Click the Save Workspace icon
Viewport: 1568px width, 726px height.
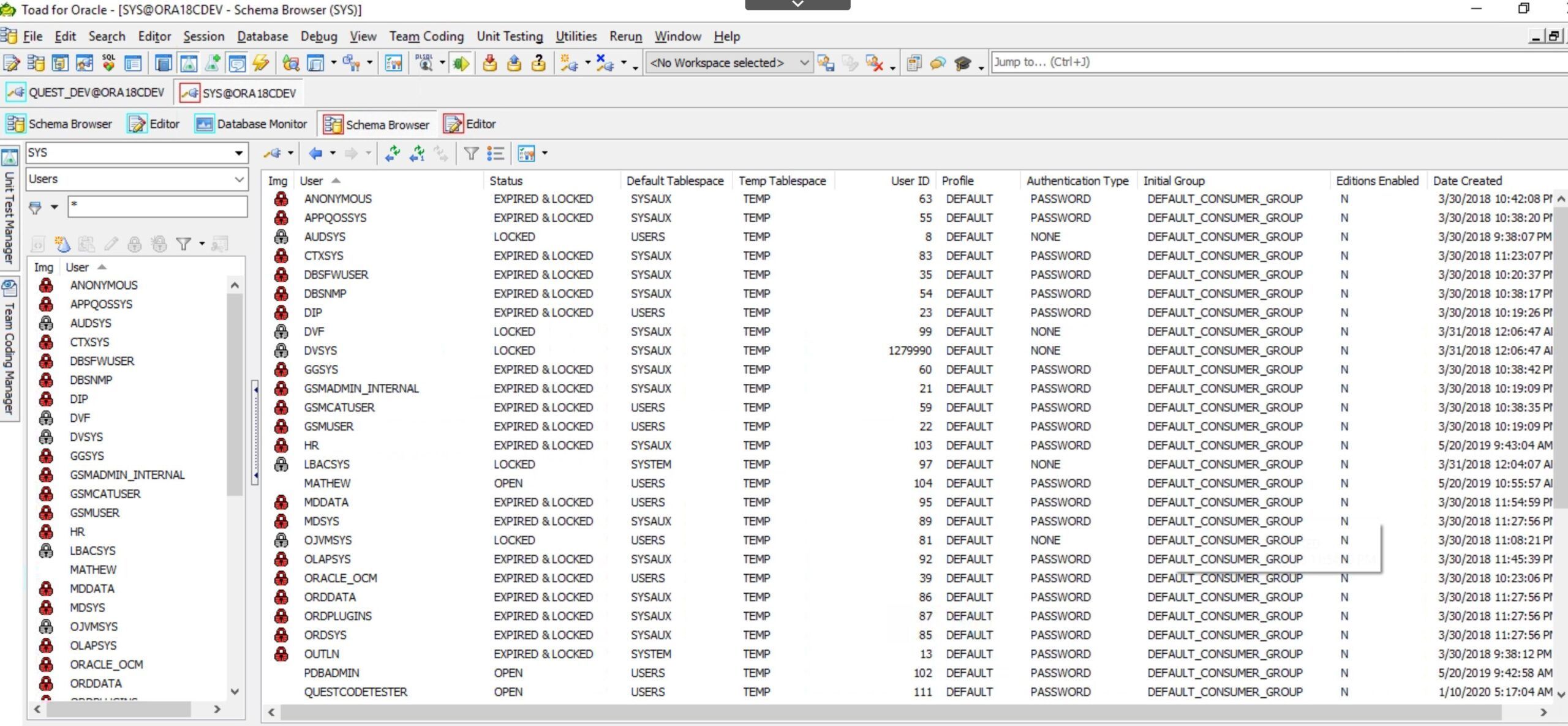click(x=826, y=63)
